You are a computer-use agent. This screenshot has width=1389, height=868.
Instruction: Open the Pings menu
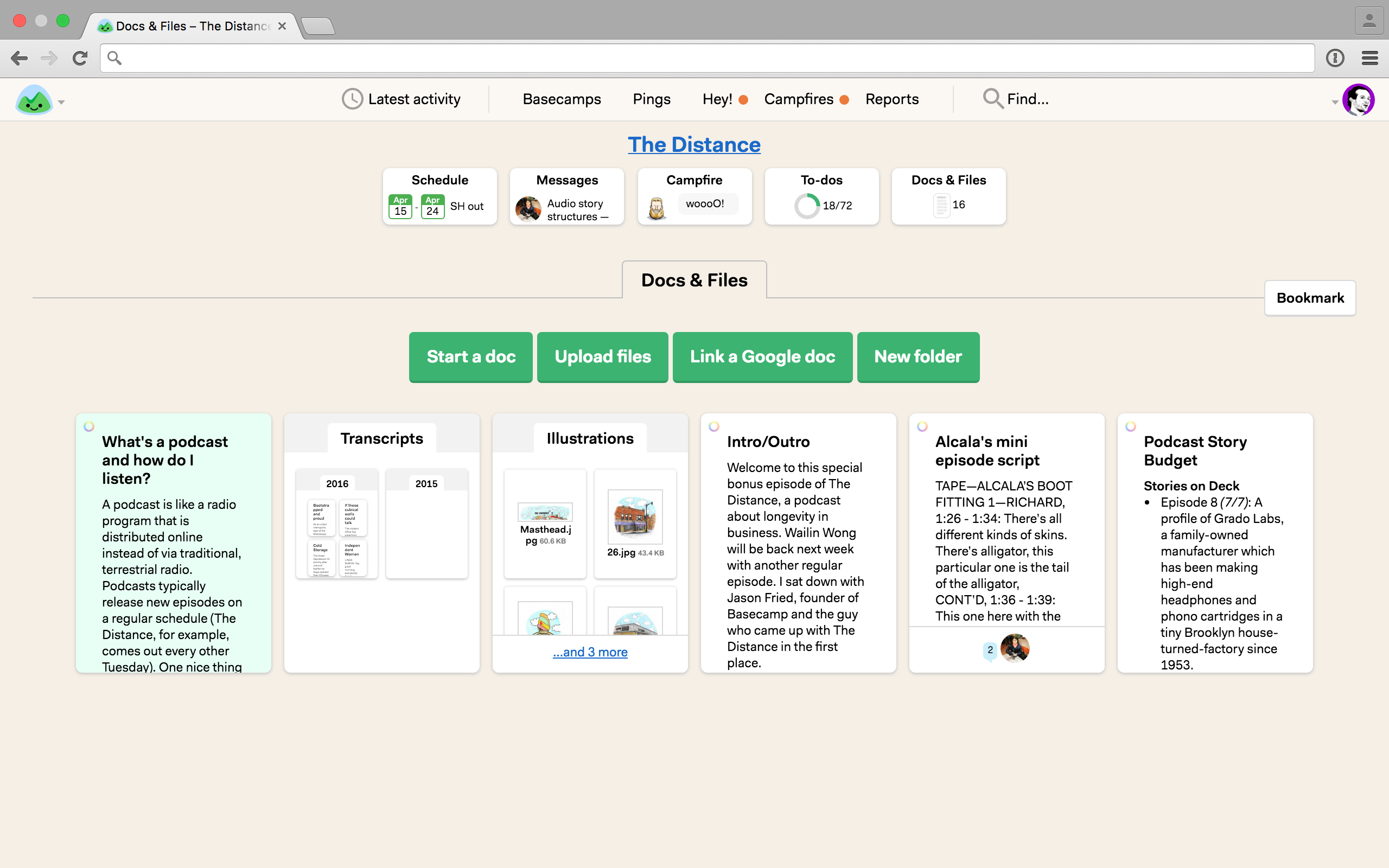[652, 99]
